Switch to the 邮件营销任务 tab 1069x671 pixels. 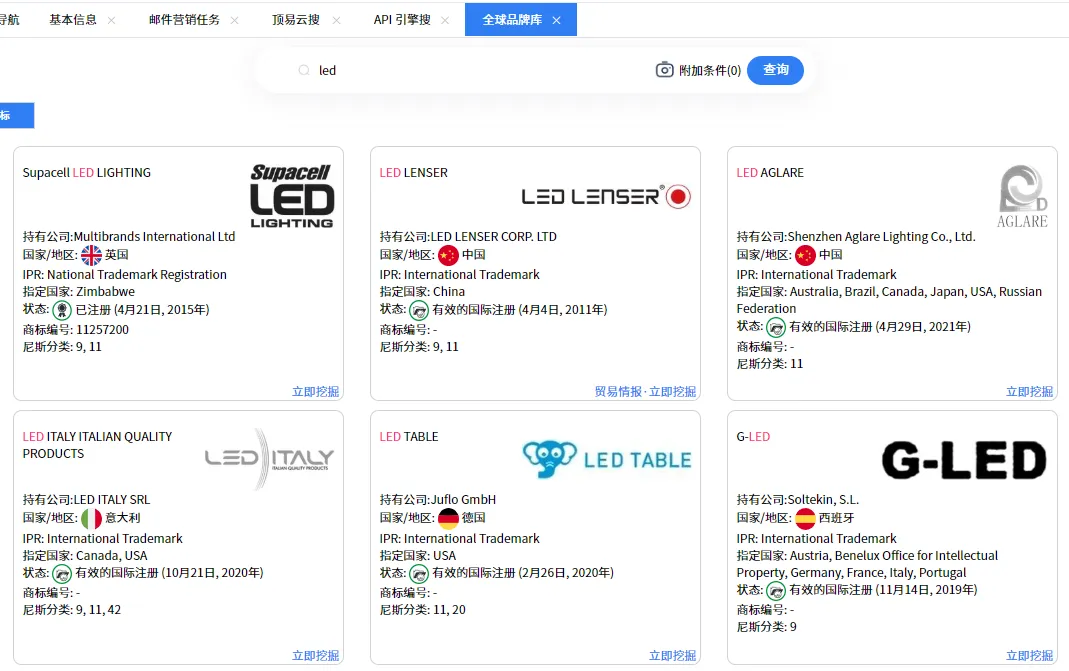[x=184, y=20]
